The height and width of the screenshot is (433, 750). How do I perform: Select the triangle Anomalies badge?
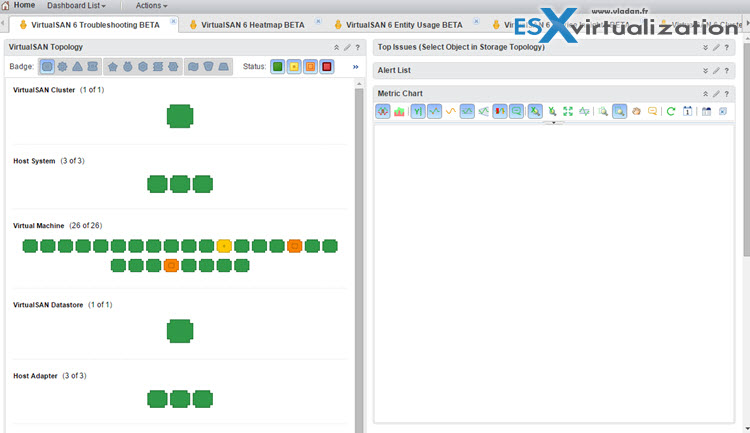point(77,67)
